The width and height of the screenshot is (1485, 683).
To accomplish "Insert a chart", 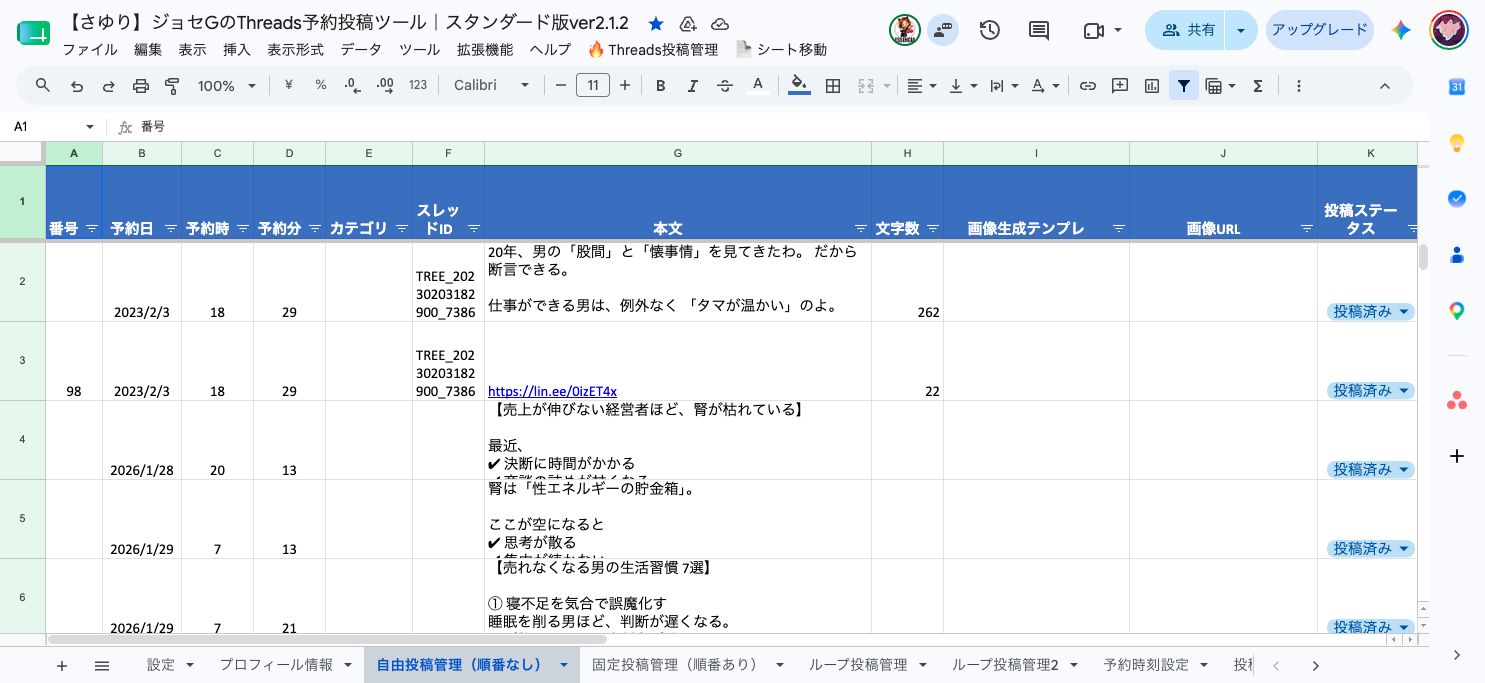I will tap(1152, 86).
